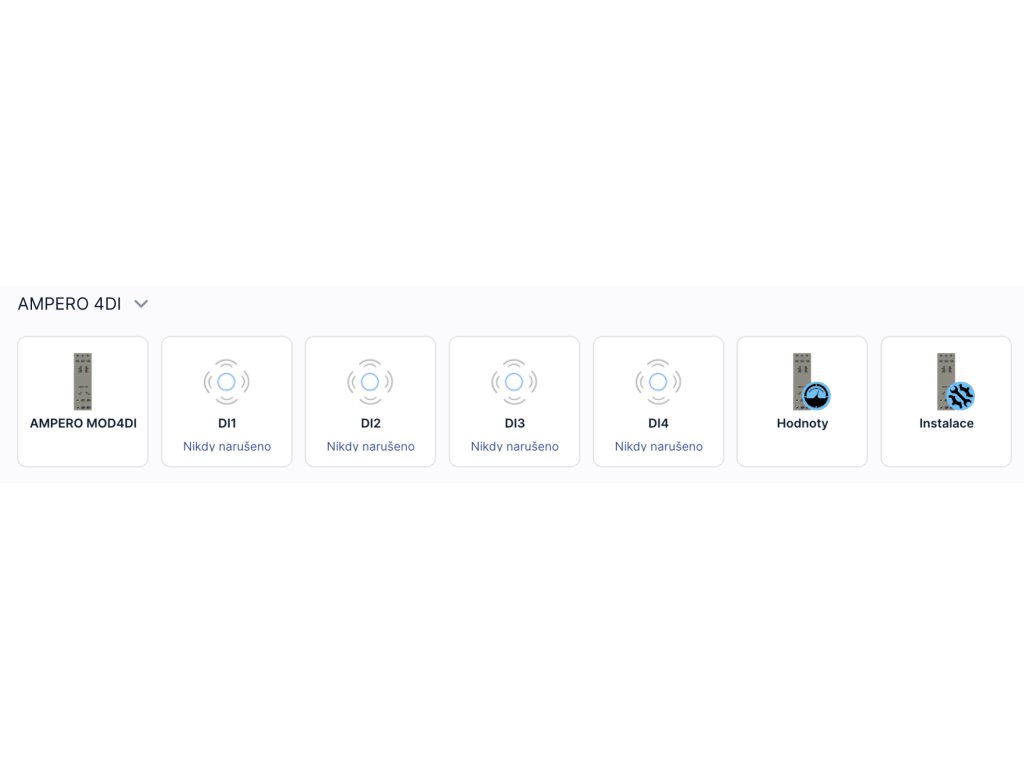The height and width of the screenshot is (768, 1024).
Task: Click the DI1 label text
Action: click(x=227, y=423)
